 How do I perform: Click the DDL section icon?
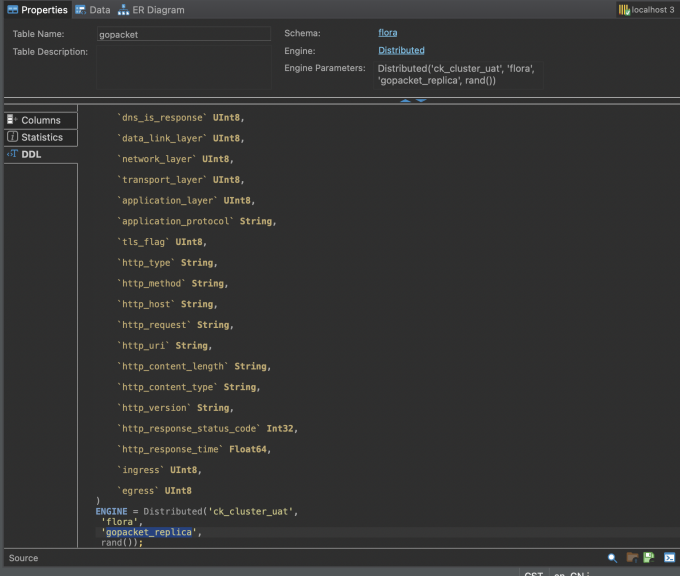pos(12,154)
